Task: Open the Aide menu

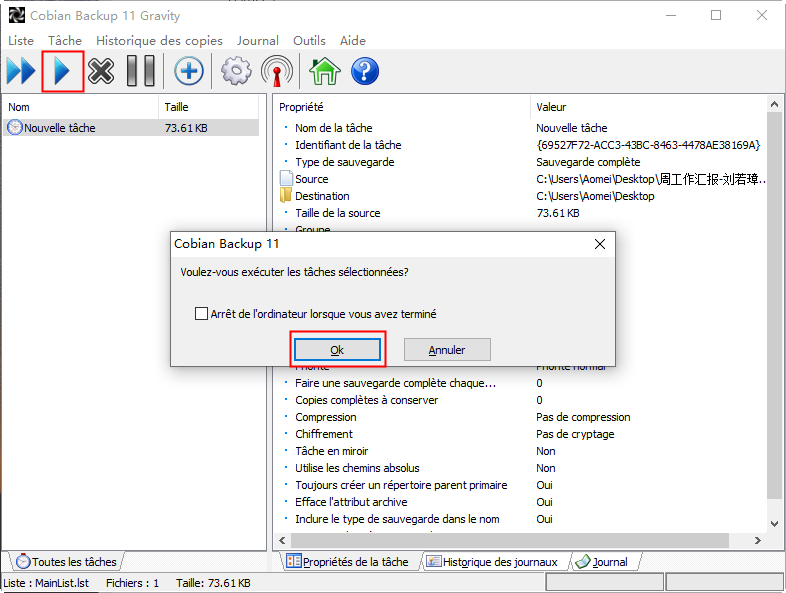Action: tap(353, 41)
